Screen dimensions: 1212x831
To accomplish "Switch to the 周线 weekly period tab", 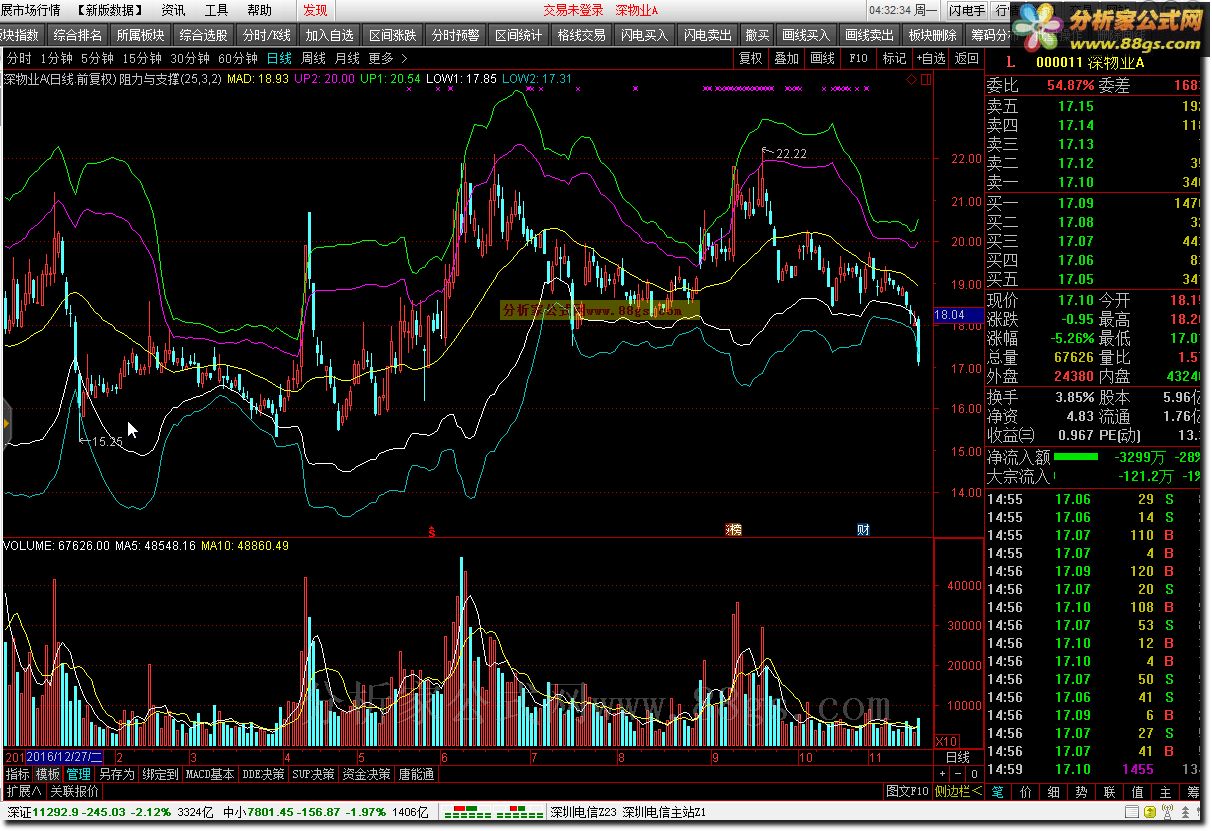I will 313,58.
